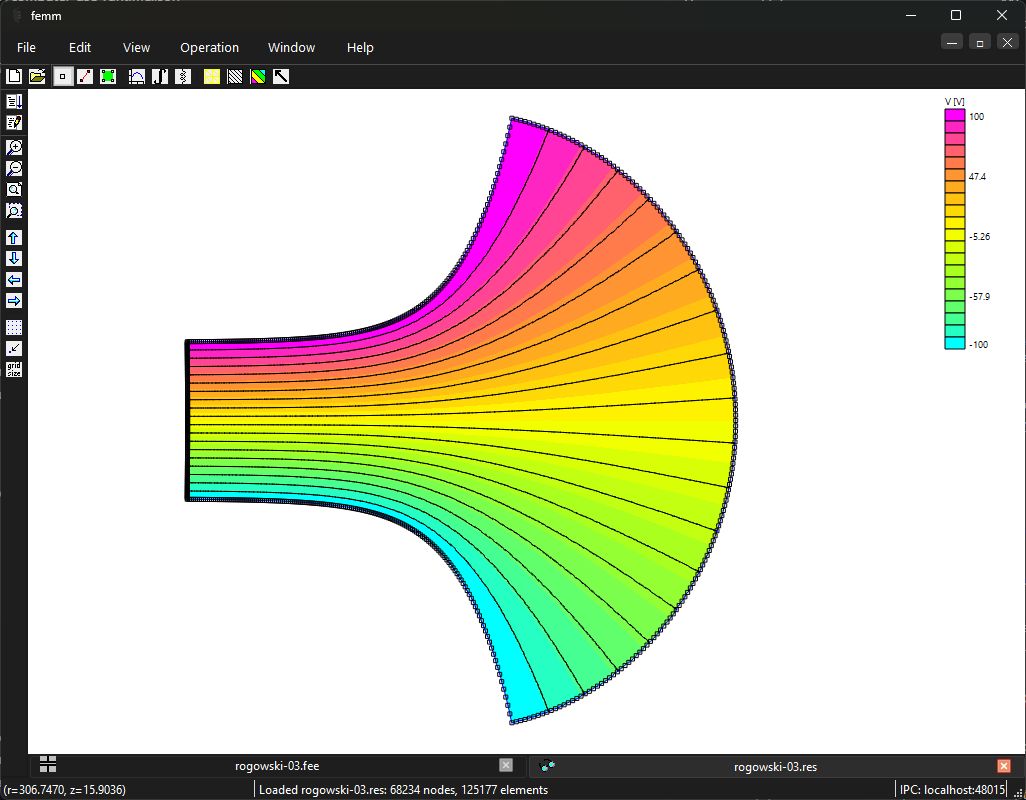Click the integral calculation icon

[x=160, y=77]
